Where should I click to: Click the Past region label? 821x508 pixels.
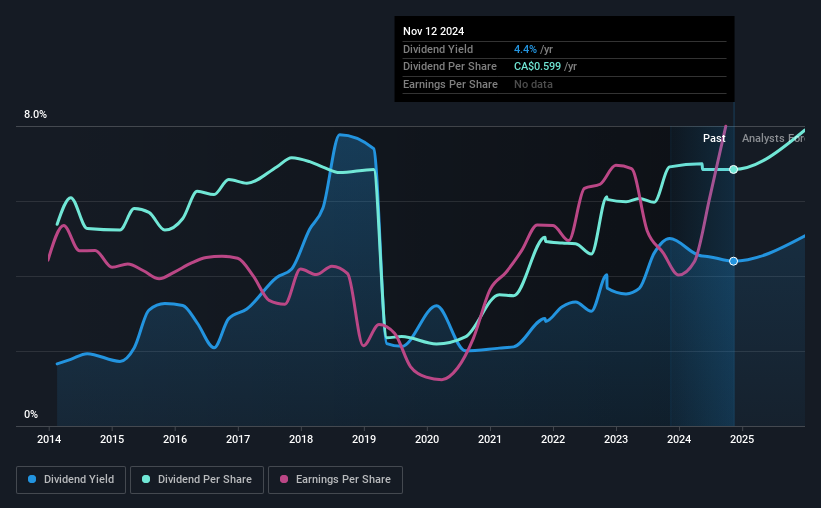(714, 138)
